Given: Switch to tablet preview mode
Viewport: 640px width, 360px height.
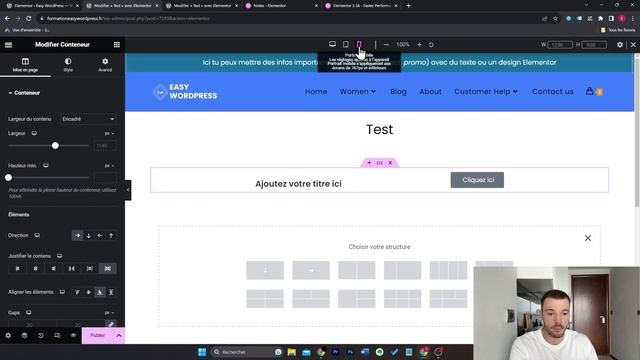Looking at the screenshot, I should click(346, 44).
